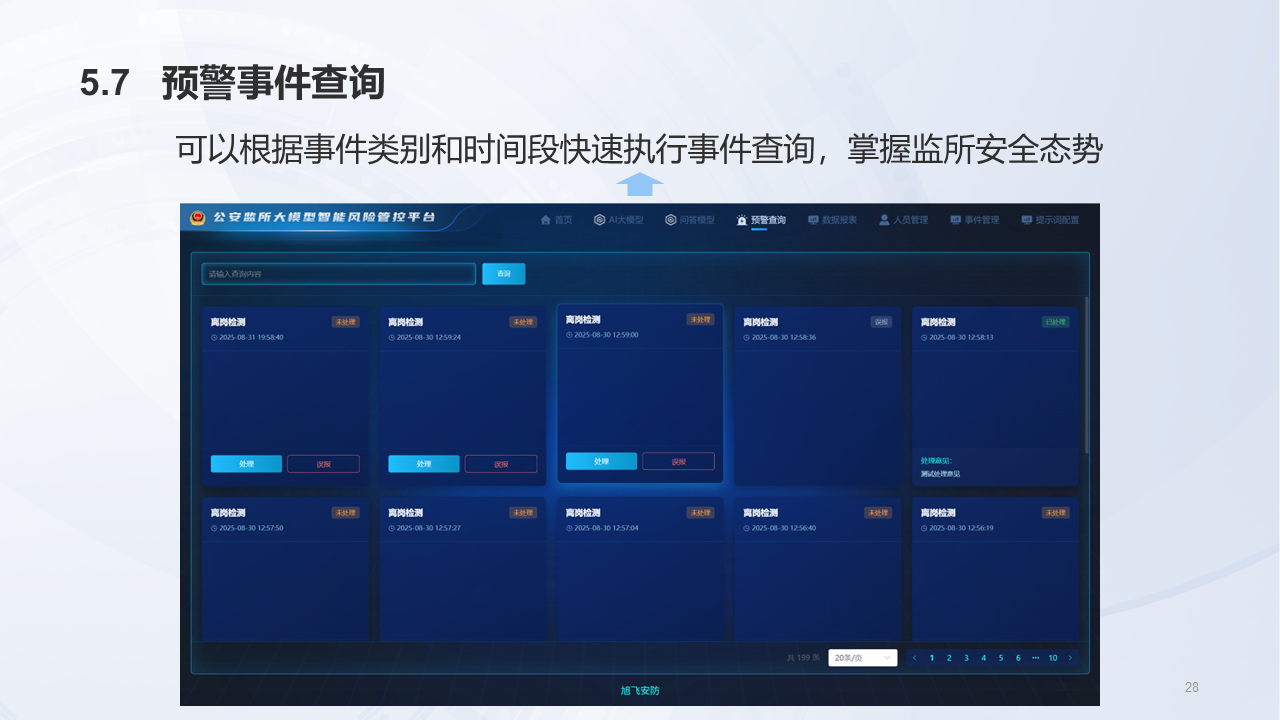
Task: Select page 5 in pagination
Action: [x=1001, y=658]
